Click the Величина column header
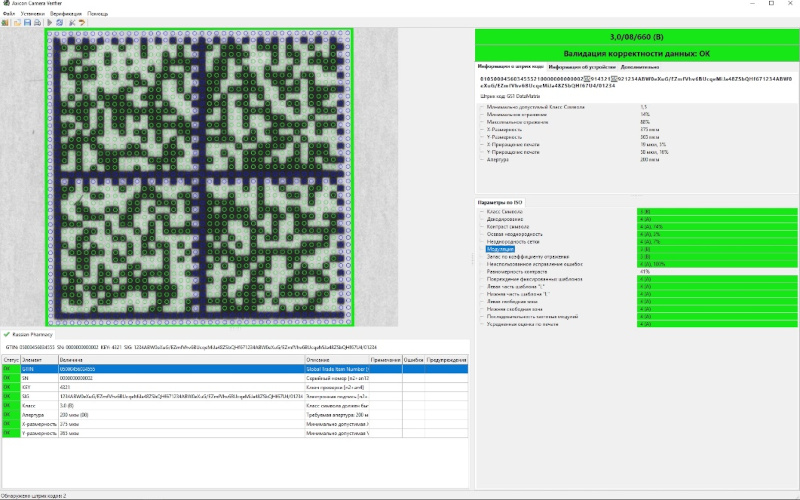The width and height of the screenshot is (800, 500). pyautogui.click(x=181, y=360)
